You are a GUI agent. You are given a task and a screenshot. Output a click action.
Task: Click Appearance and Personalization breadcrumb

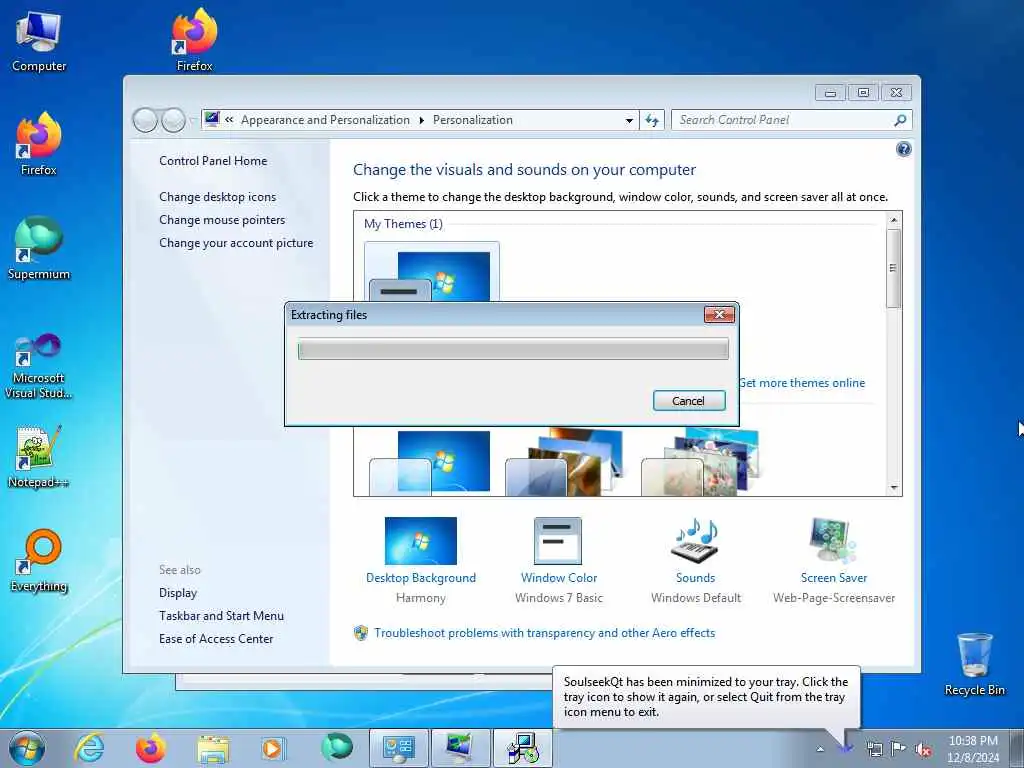coord(325,120)
